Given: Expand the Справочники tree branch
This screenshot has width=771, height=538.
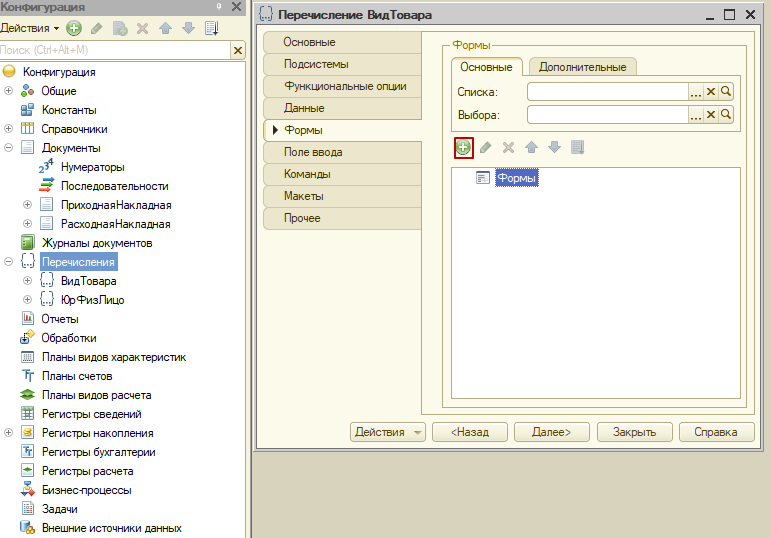Looking at the screenshot, I should (8, 129).
